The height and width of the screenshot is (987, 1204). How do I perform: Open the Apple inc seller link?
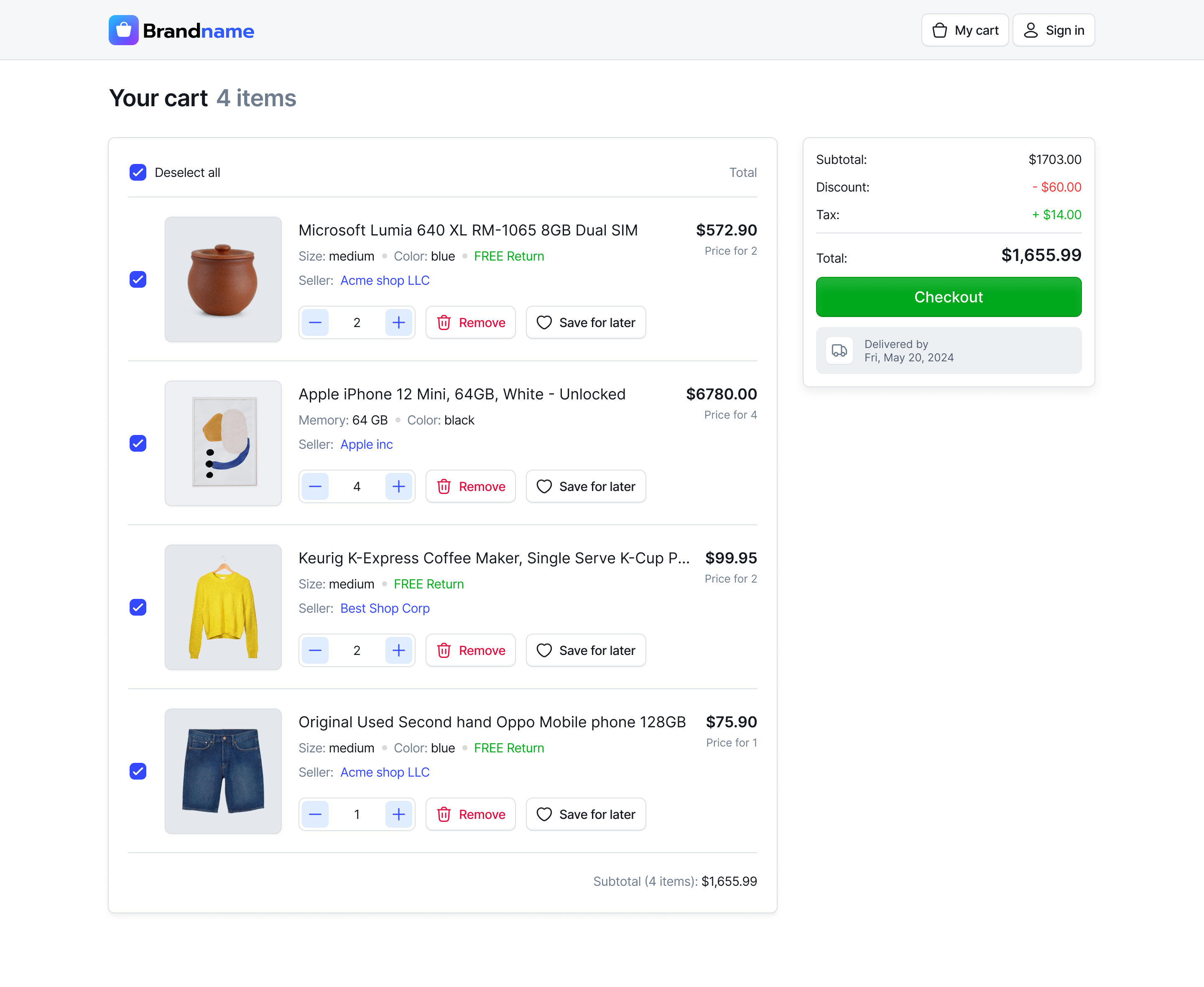(x=367, y=444)
